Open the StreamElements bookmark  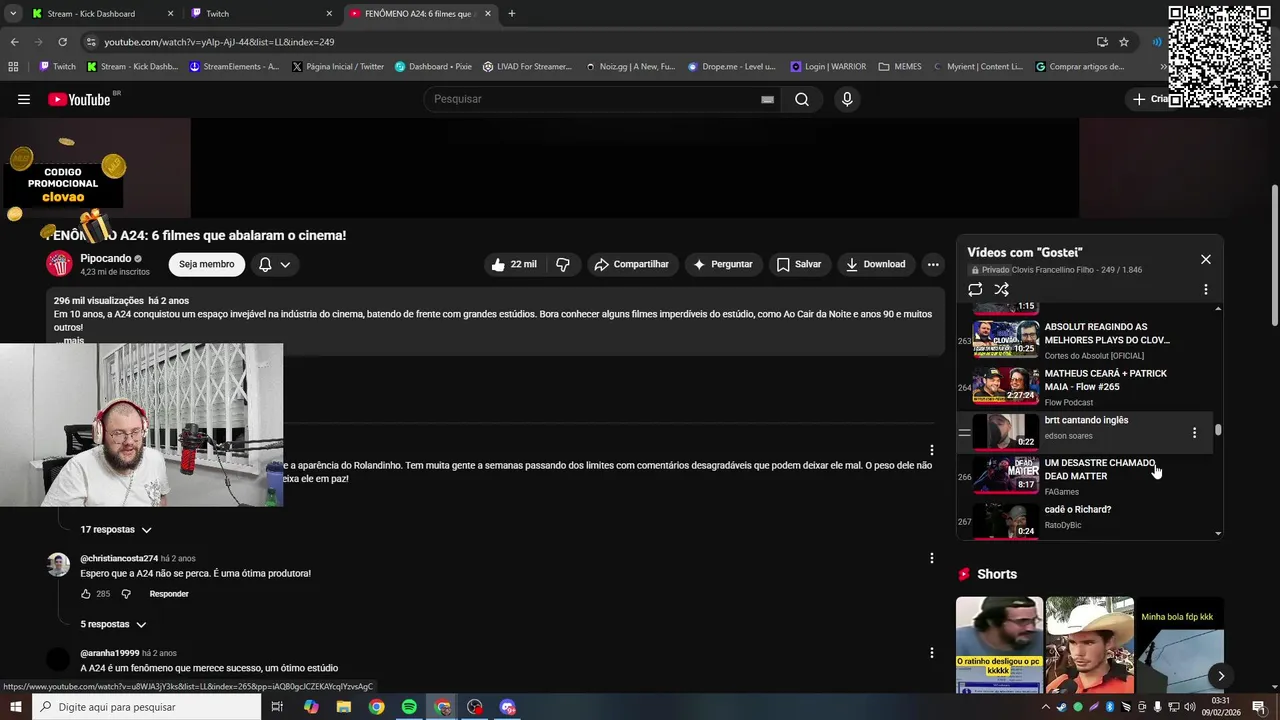click(x=235, y=67)
